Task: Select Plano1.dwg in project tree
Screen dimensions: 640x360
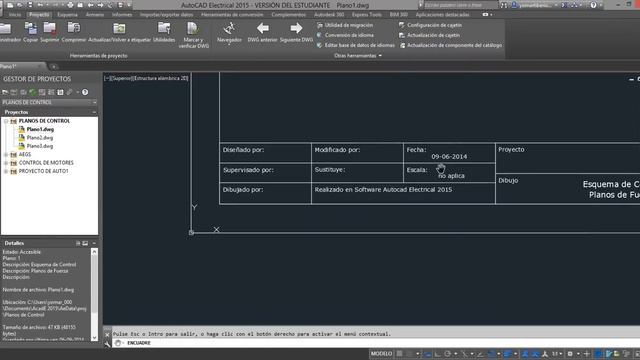Action: (x=40, y=129)
